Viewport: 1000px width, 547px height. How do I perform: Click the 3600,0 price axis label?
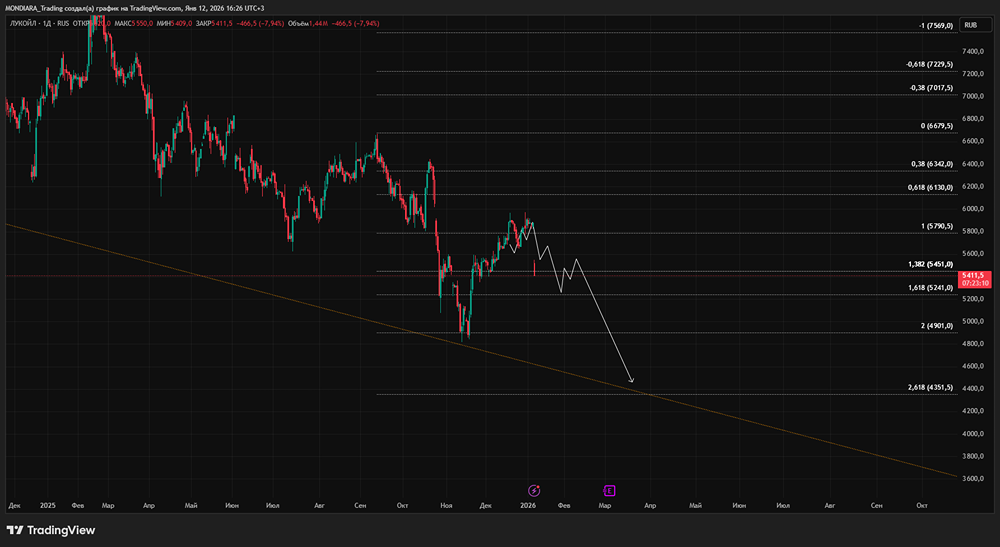point(973,478)
